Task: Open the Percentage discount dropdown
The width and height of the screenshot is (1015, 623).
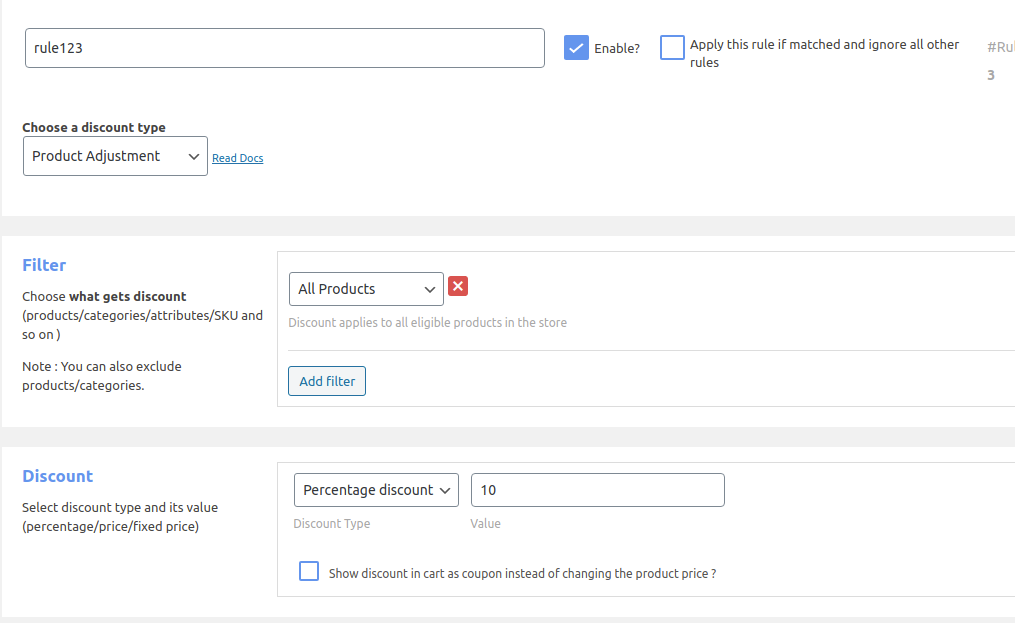Action: [x=376, y=490]
